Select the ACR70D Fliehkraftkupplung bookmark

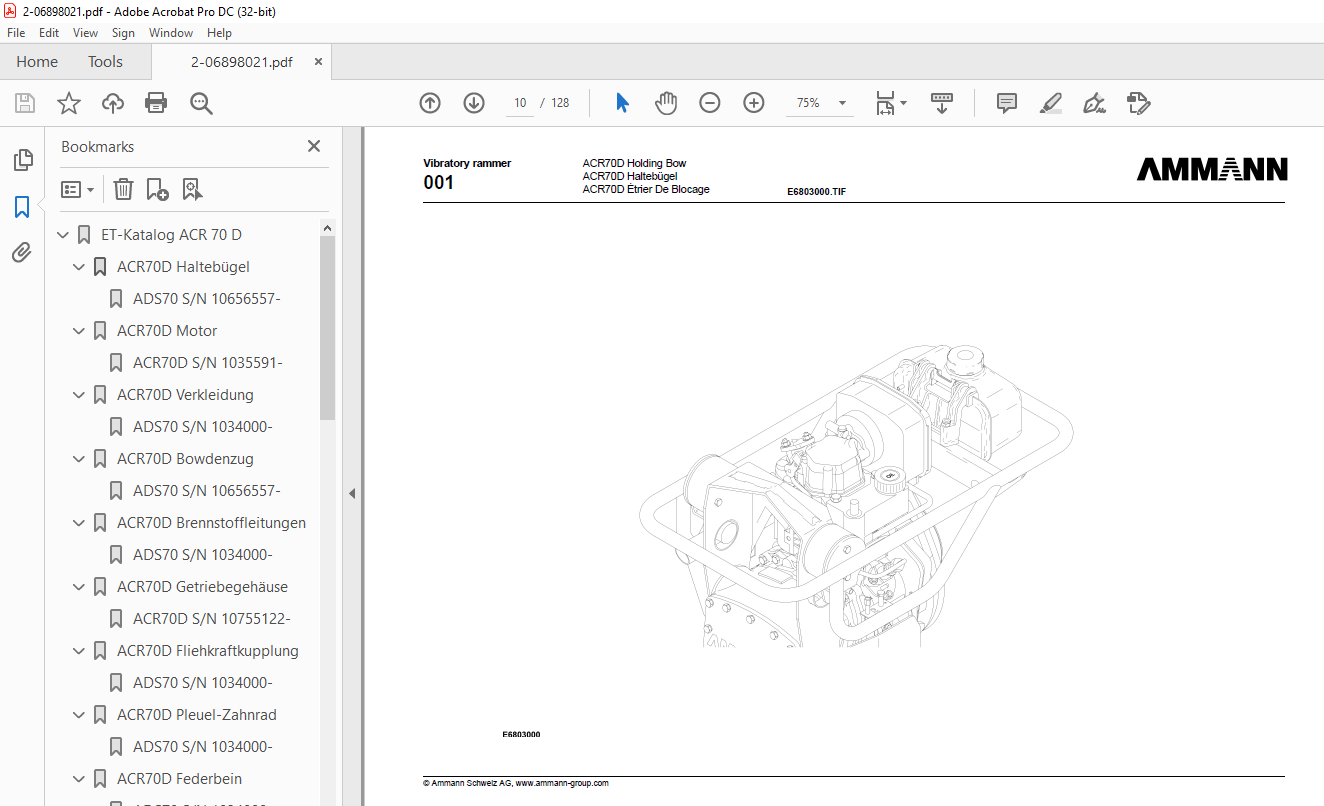point(208,651)
